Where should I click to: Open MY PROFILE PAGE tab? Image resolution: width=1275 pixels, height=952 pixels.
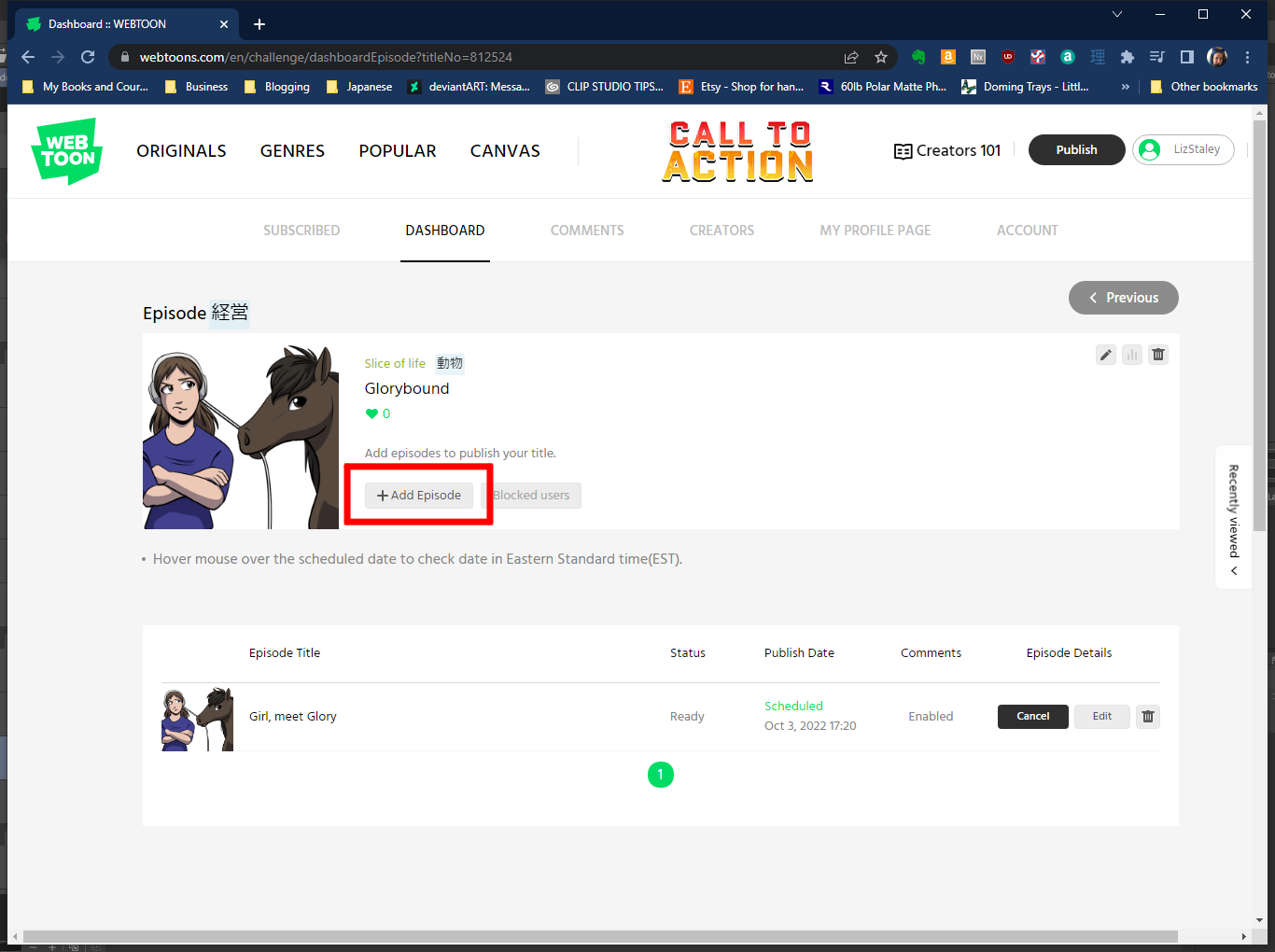(876, 231)
